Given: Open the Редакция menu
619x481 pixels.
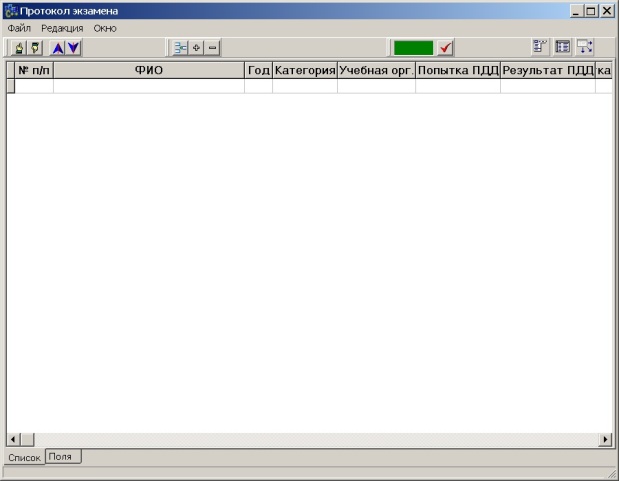Looking at the screenshot, I should click(62, 28).
